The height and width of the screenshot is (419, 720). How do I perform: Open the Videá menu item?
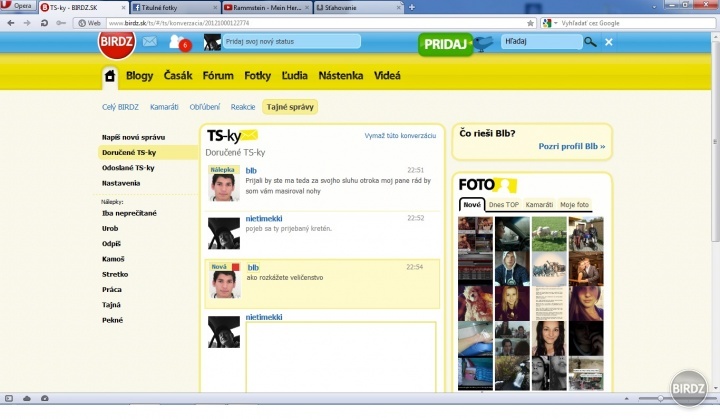coord(387,75)
